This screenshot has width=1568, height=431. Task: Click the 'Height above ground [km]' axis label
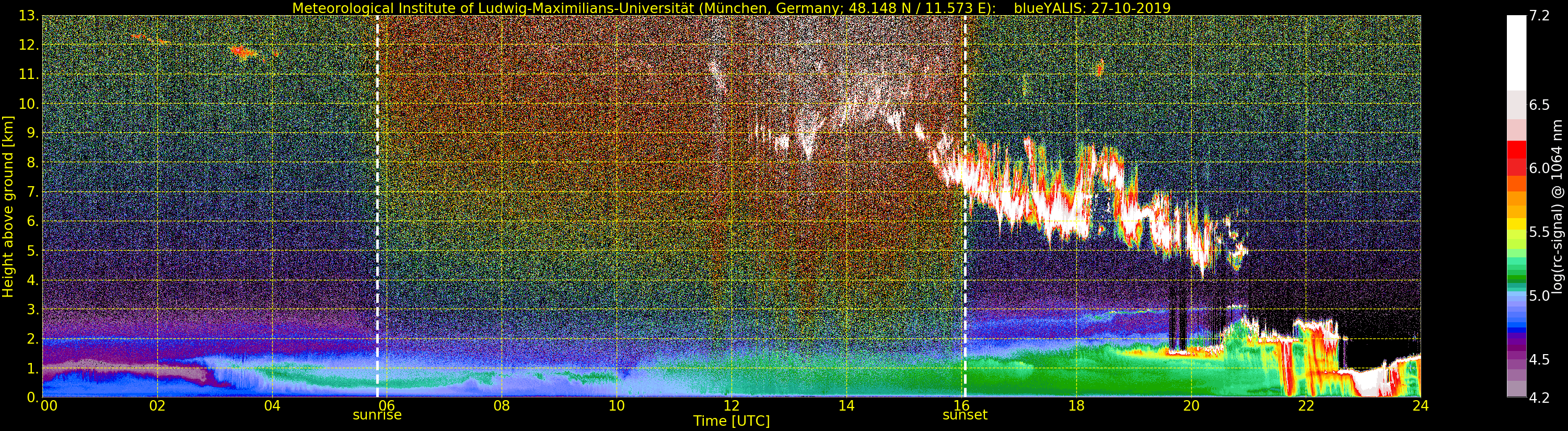click(8, 206)
